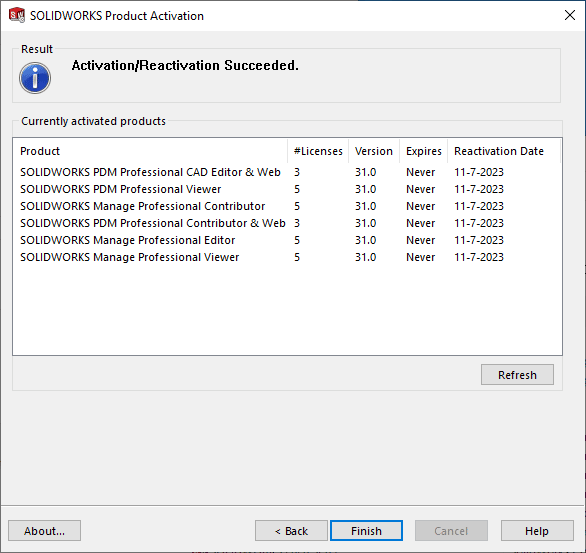Click the Reactivation Date column header
Screen dimensions: 586x553
click(504, 151)
